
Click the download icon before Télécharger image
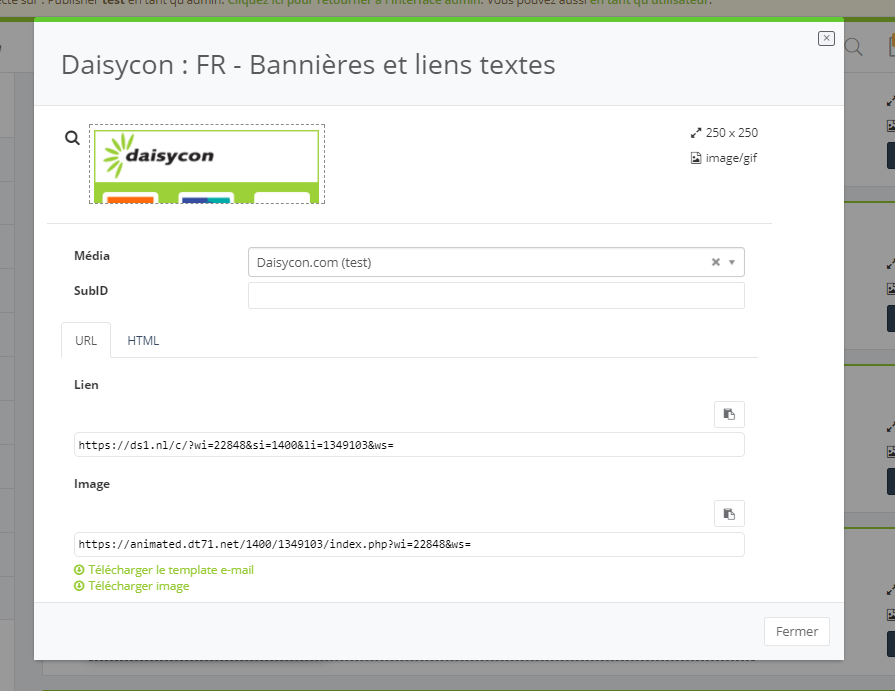79,586
